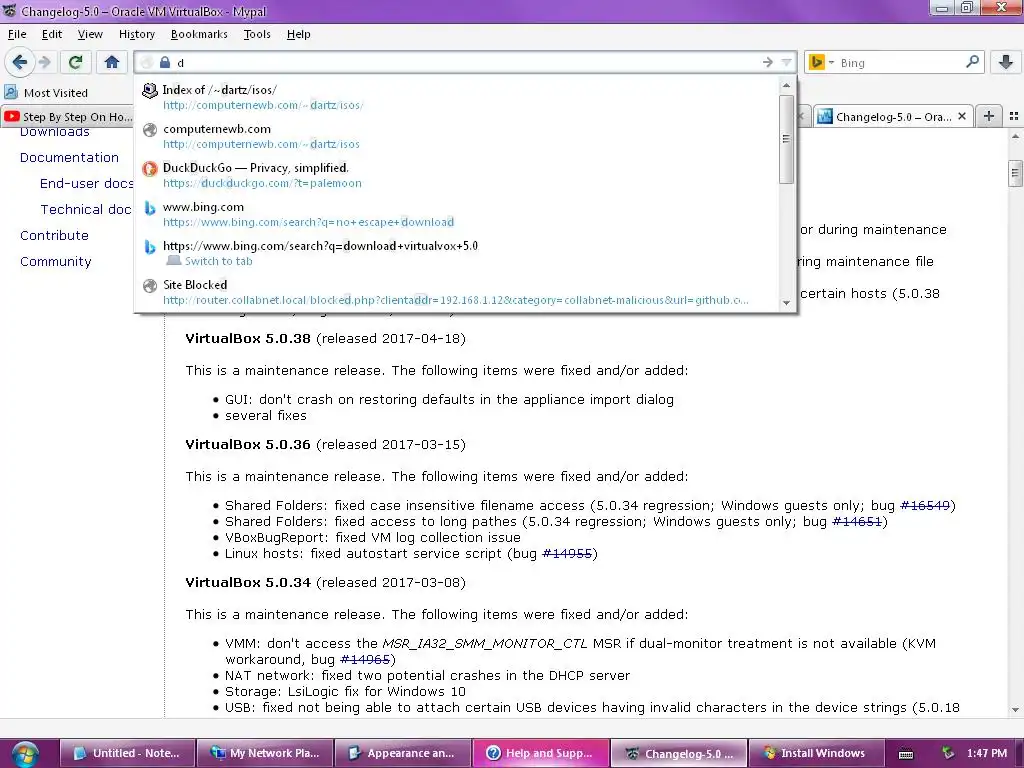Switch to My Network Places taskbar button
1024x768 pixels.
pyautogui.click(x=265, y=753)
